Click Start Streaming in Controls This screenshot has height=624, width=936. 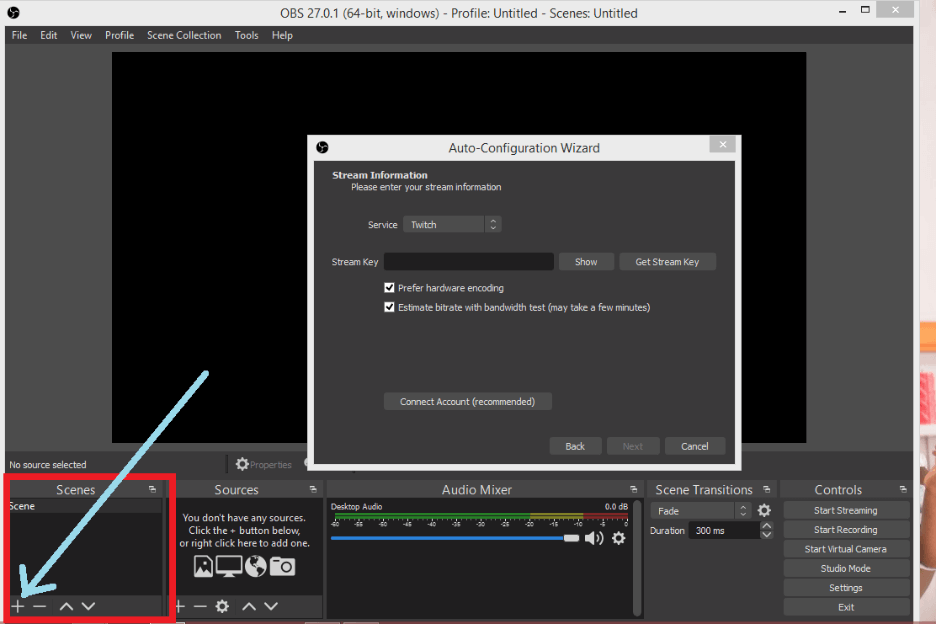(x=846, y=511)
